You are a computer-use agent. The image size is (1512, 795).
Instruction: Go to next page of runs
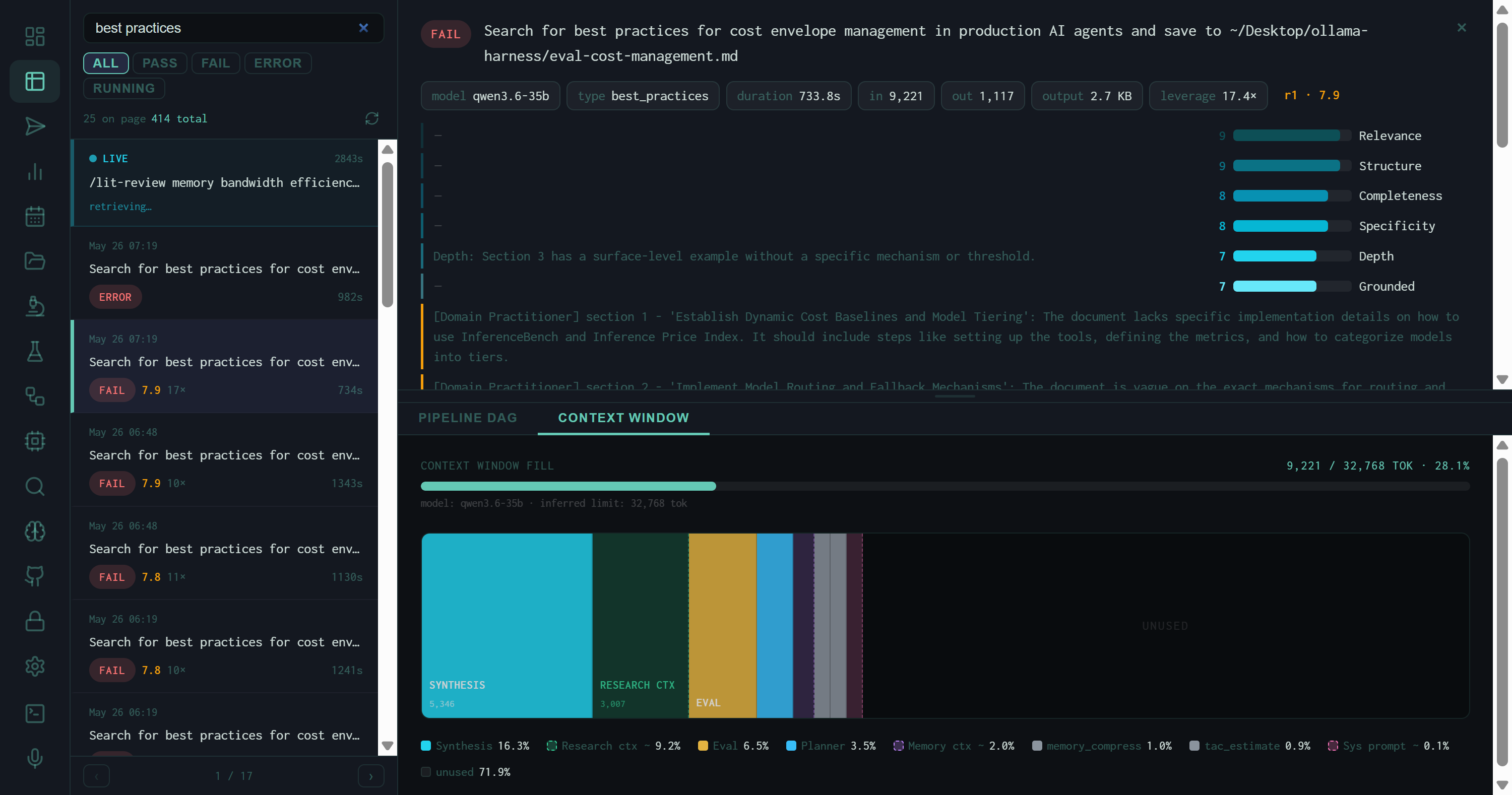pyautogui.click(x=370, y=776)
